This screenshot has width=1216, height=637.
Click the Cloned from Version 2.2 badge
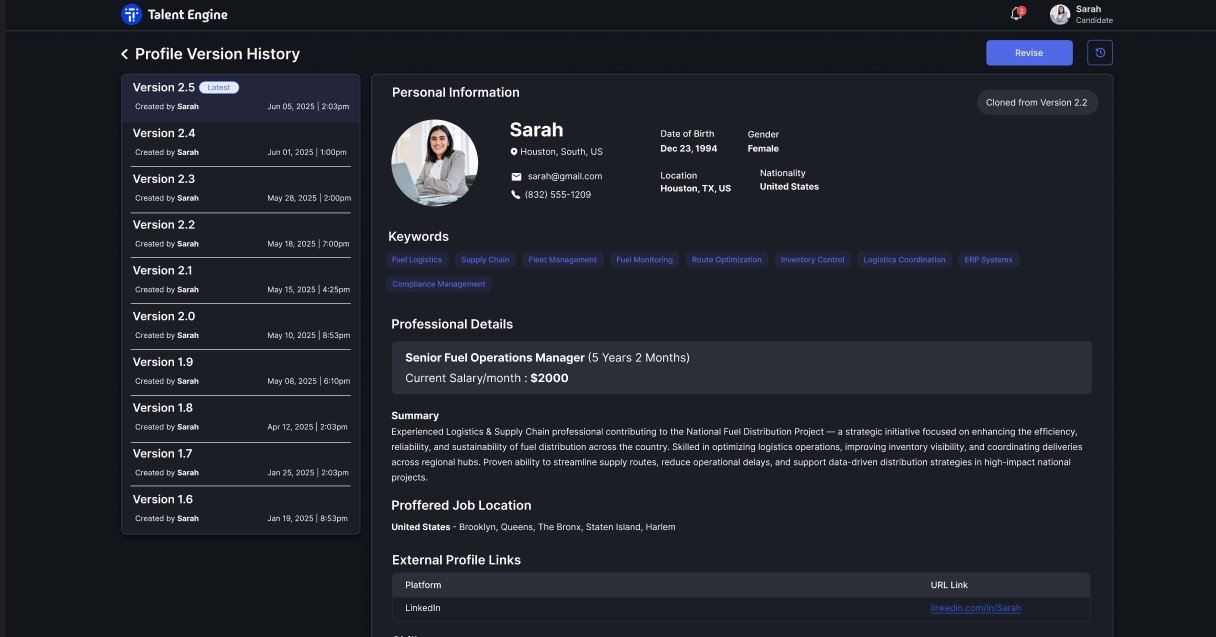pos(1036,103)
